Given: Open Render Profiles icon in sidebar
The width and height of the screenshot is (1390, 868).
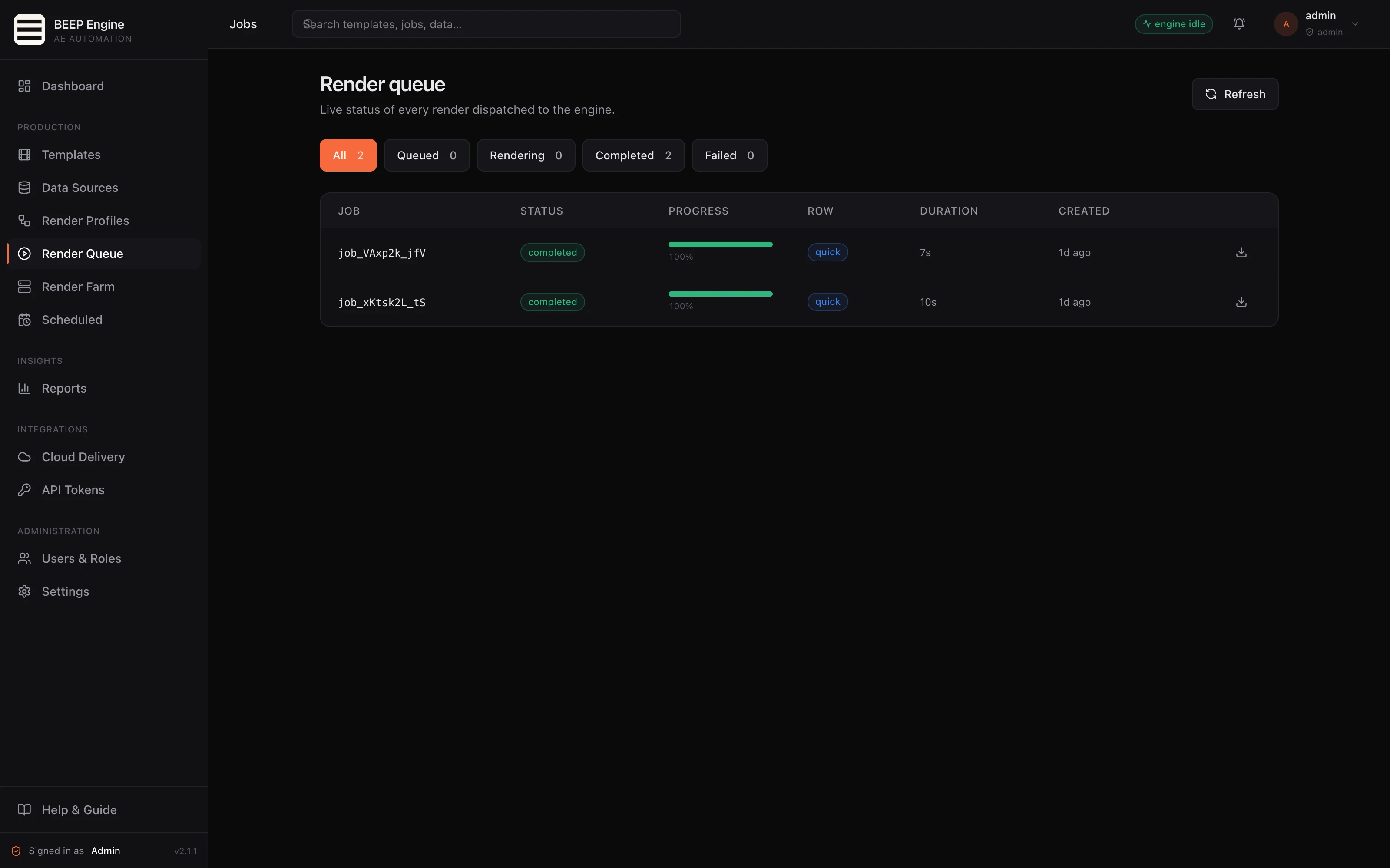Looking at the screenshot, I should pos(24,221).
